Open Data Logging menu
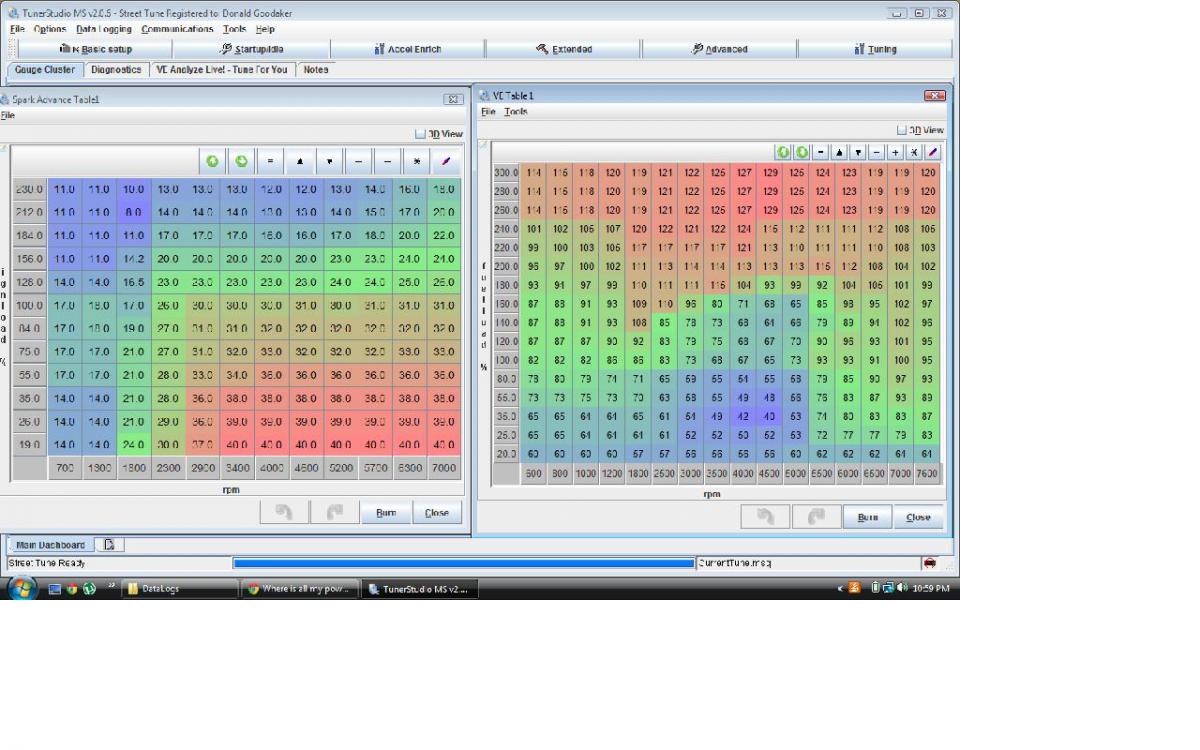The width and height of the screenshot is (1200, 750). (x=104, y=29)
